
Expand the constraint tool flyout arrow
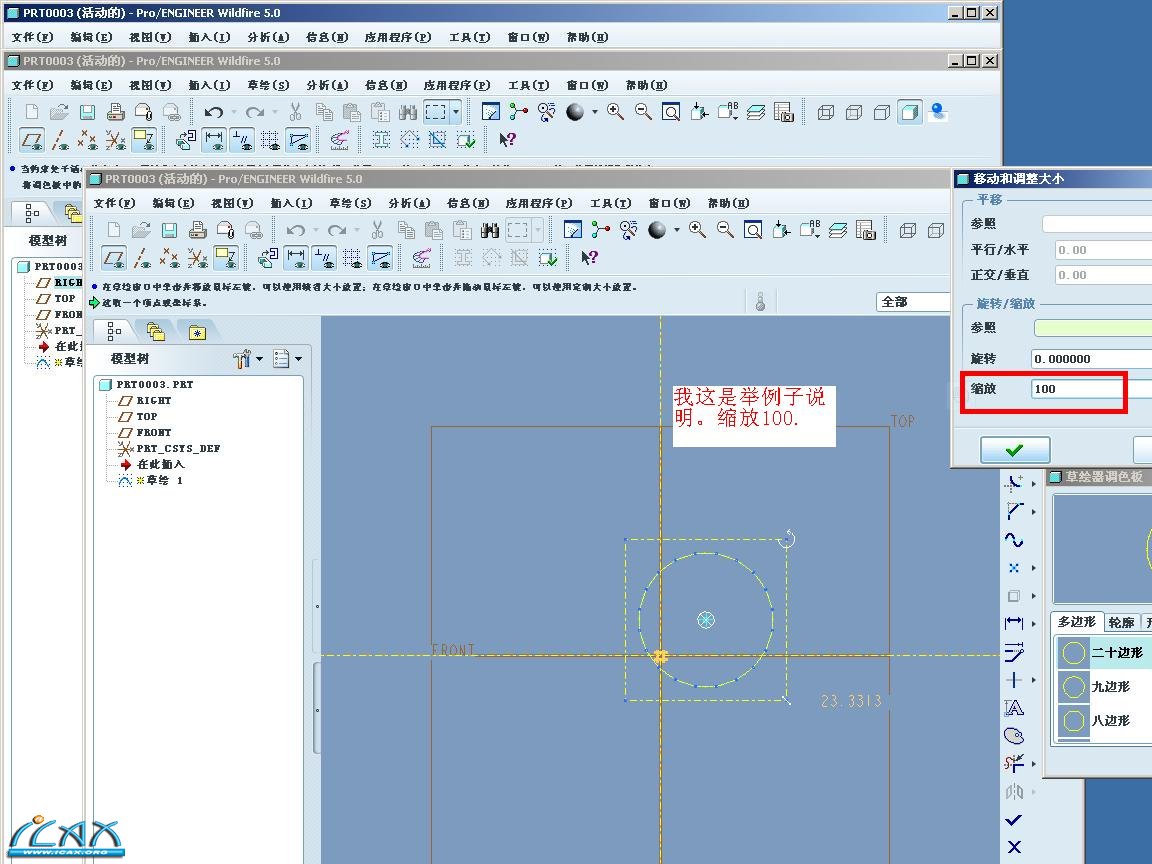click(1034, 680)
